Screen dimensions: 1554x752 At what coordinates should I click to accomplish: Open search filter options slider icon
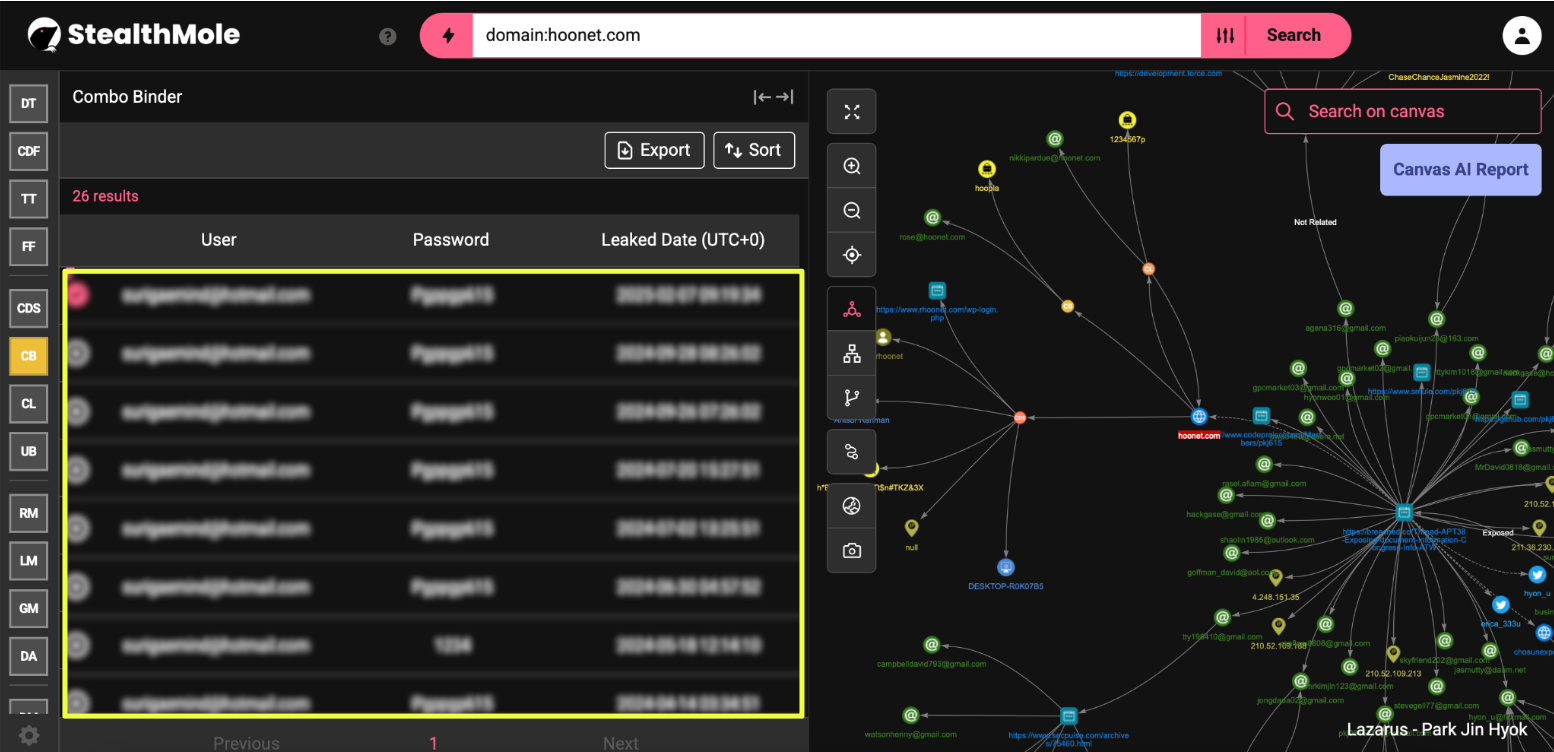(x=1225, y=36)
